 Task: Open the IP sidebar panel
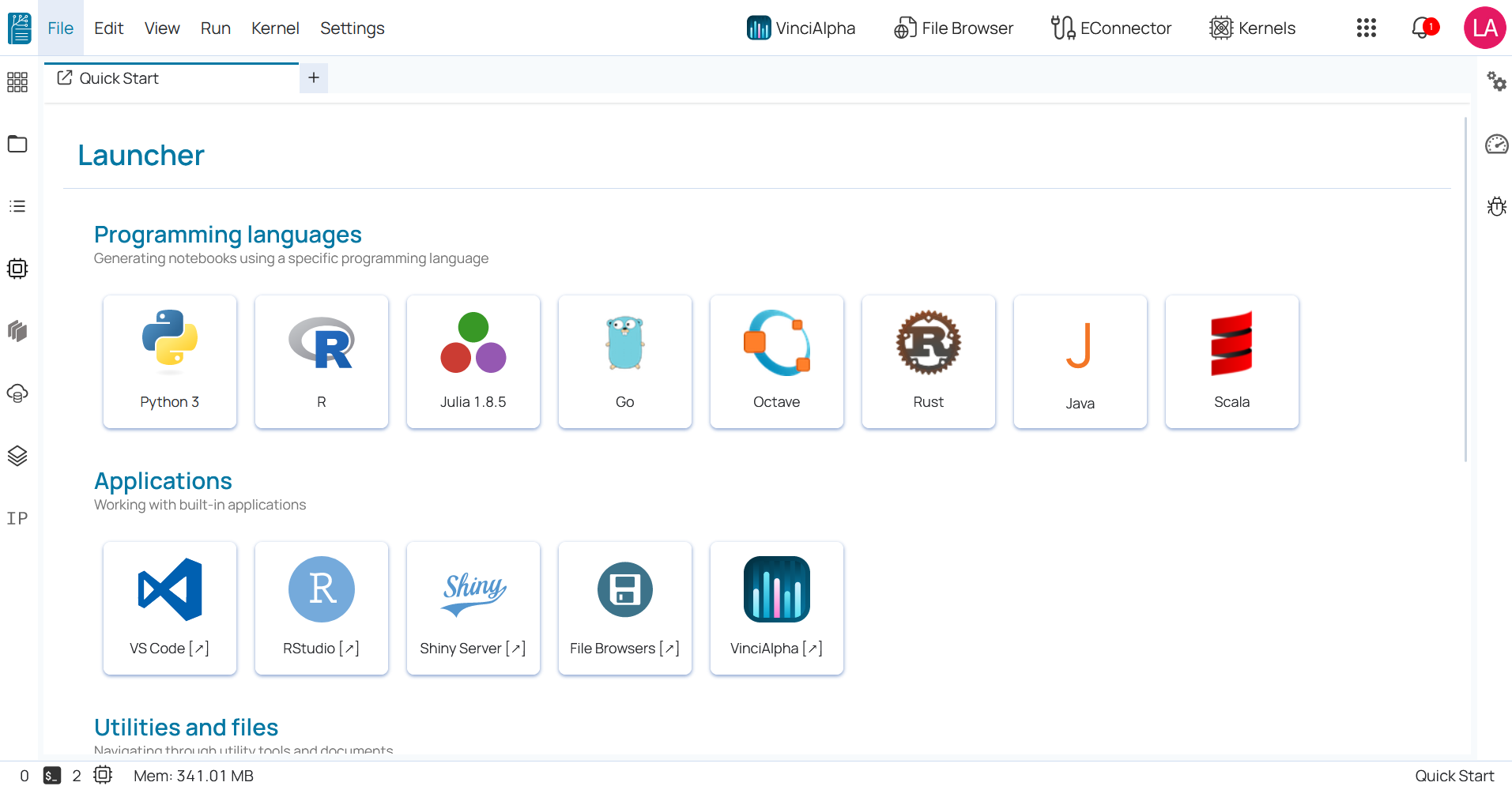(17, 518)
